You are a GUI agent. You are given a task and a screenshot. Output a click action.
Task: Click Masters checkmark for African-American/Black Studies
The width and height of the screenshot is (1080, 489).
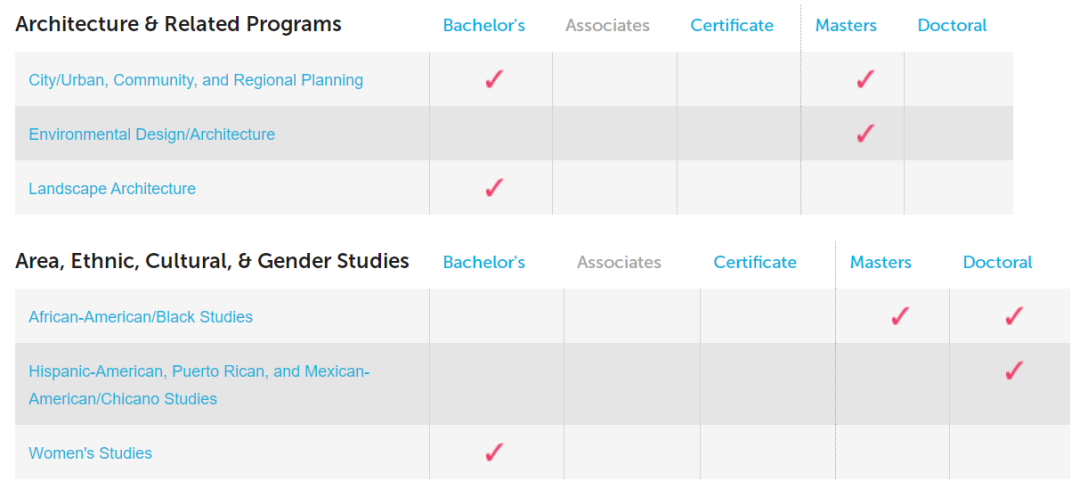[x=900, y=316]
